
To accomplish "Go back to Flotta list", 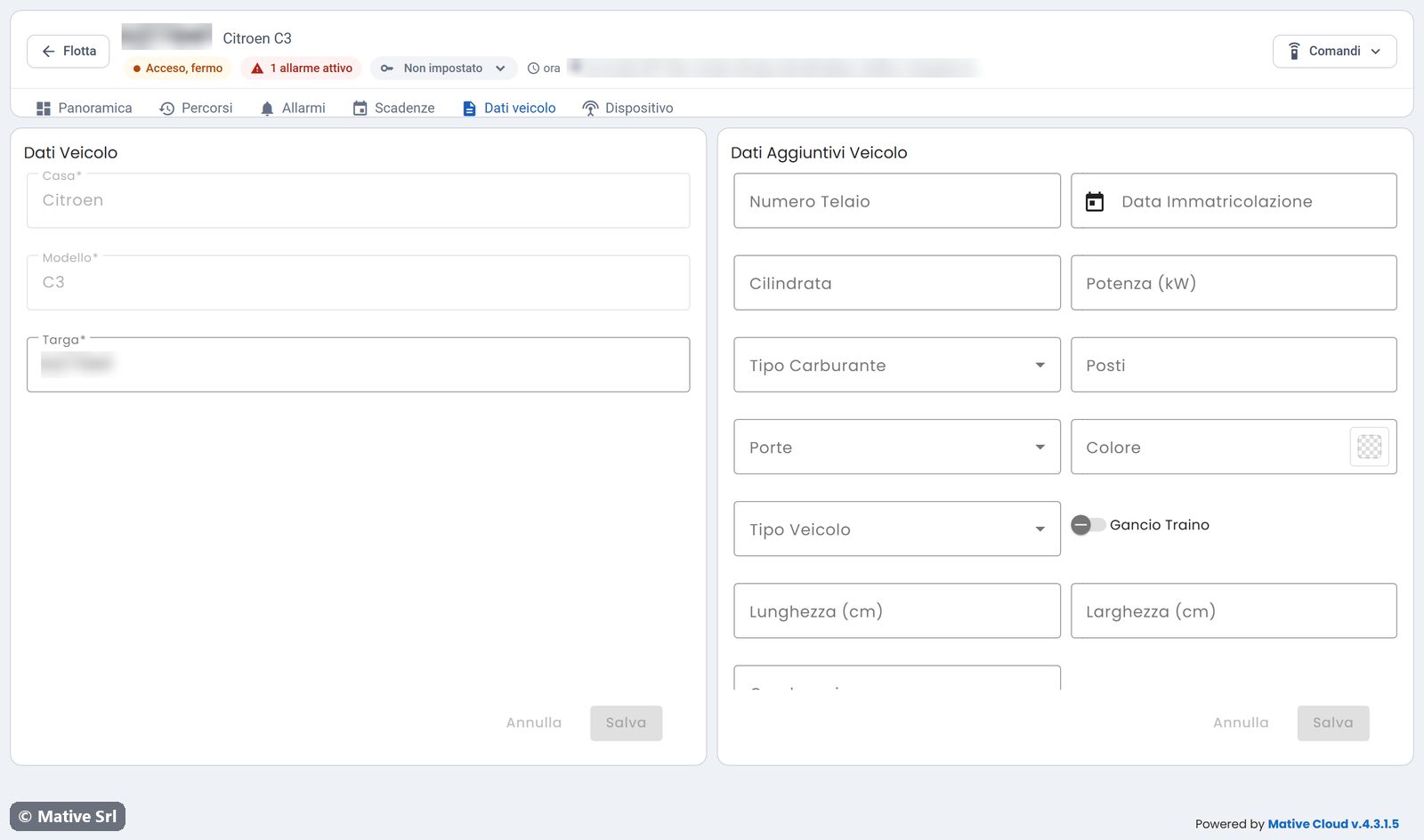I will [x=69, y=52].
